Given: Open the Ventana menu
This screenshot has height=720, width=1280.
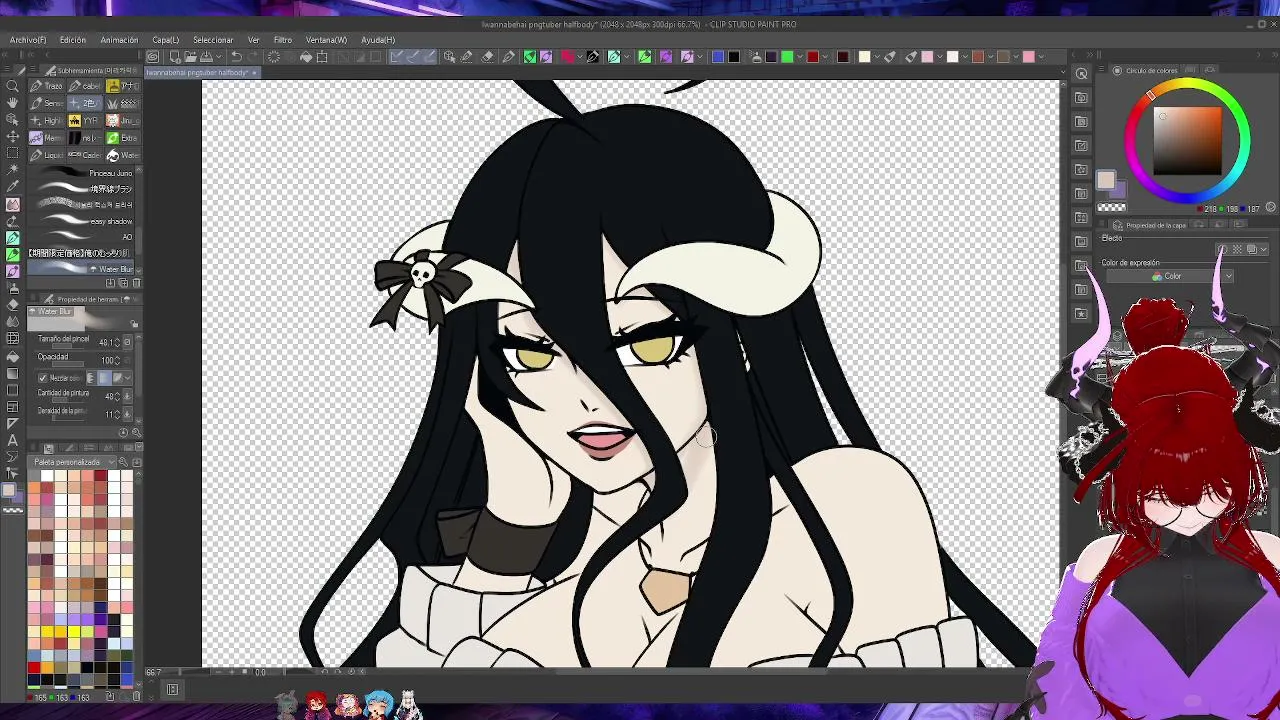Looking at the screenshot, I should (x=326, y=40).
